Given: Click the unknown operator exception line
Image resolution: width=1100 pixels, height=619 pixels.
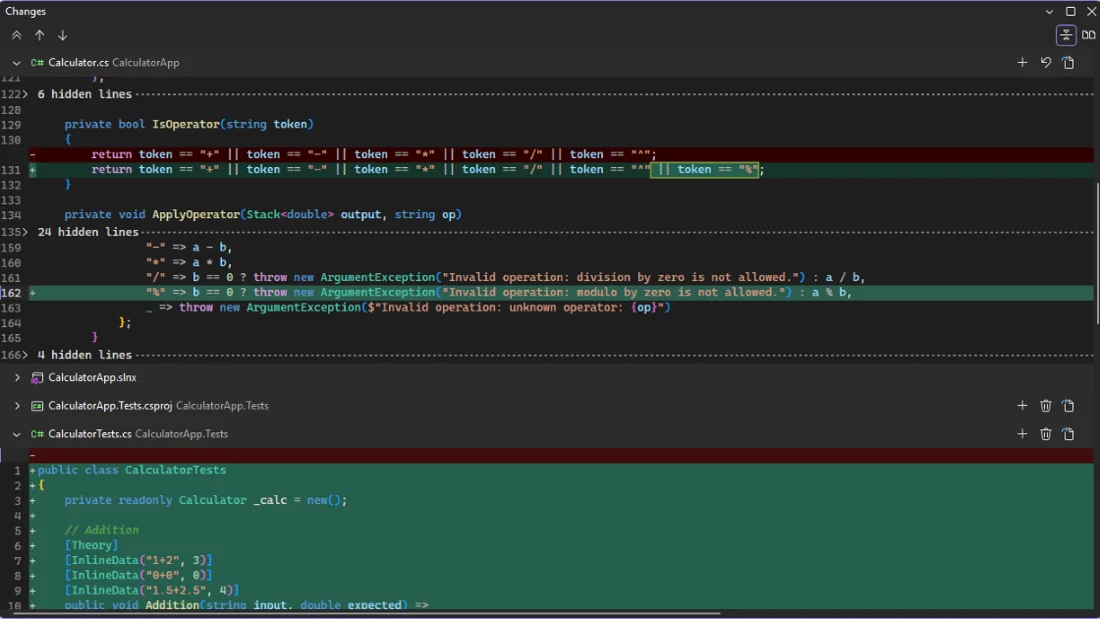Looking at the screenshot, I should (x=408, y=307).
